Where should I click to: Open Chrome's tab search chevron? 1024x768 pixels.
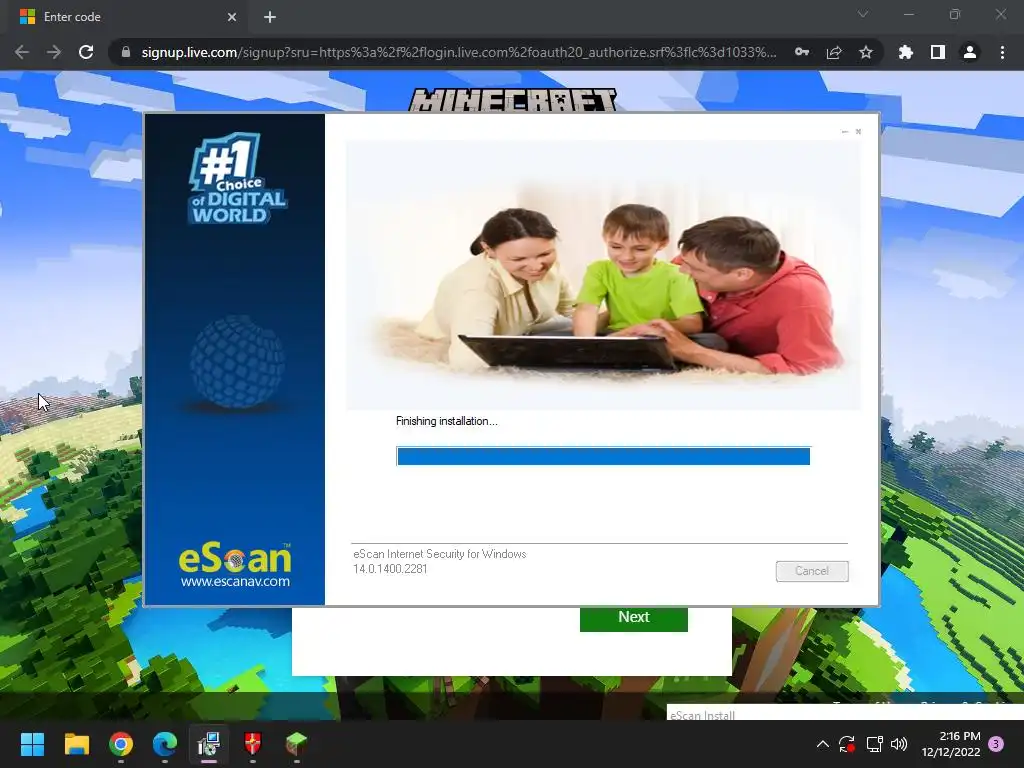tap(863, 14)
